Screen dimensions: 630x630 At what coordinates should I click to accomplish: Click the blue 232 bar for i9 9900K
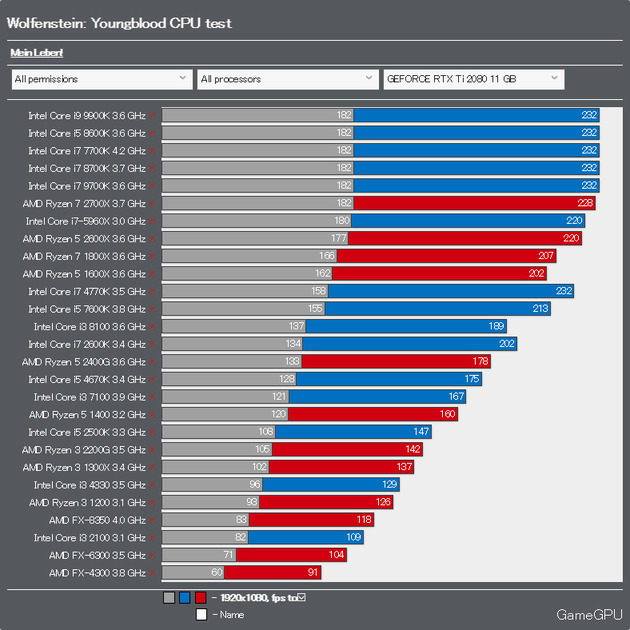[477, 115]
